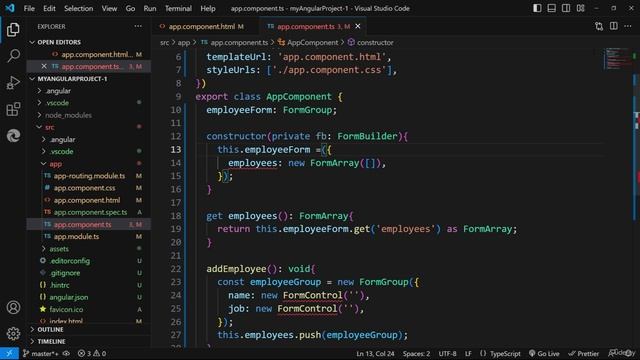Click the open changes compare icon

599,27
